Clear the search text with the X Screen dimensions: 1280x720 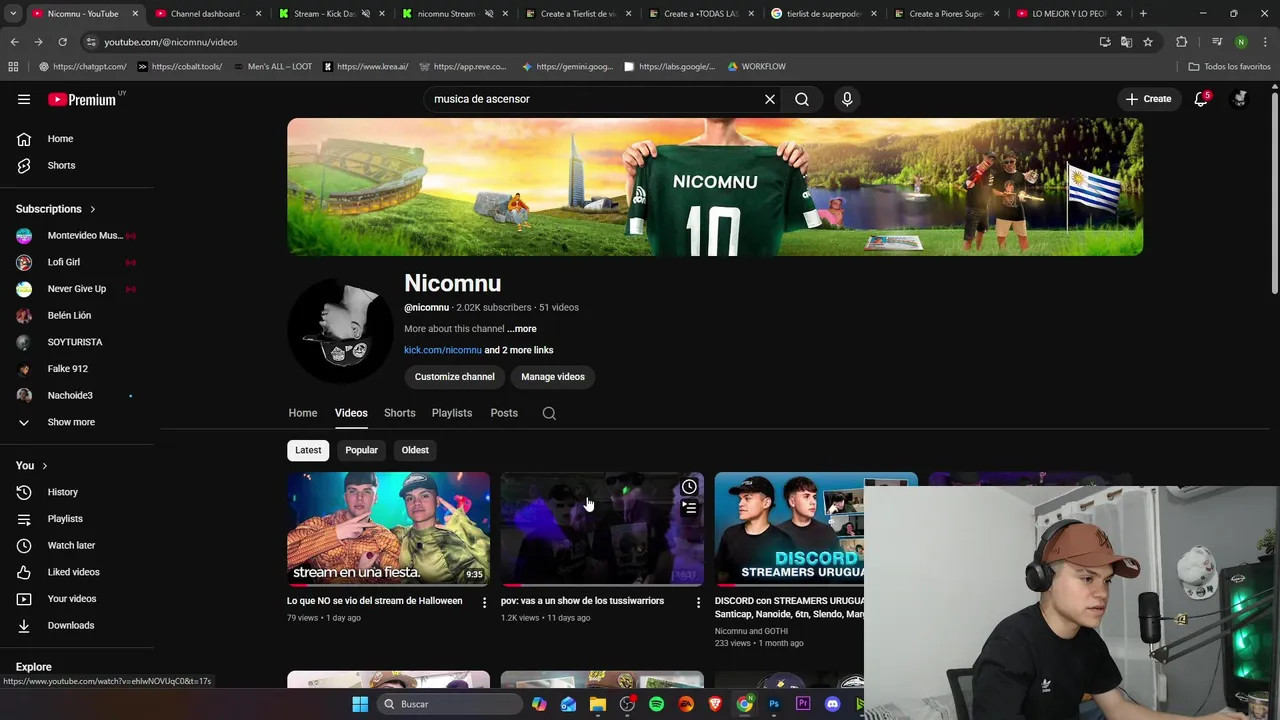tap(770, 99)
